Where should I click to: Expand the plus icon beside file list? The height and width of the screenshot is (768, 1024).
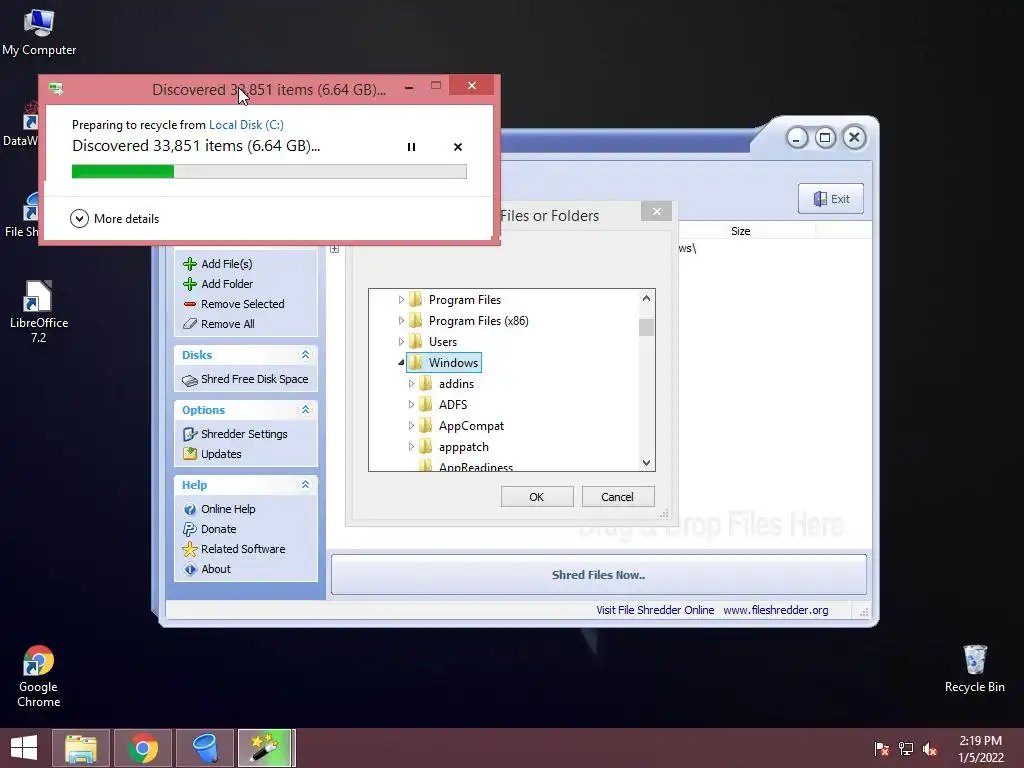coord(334,249)
